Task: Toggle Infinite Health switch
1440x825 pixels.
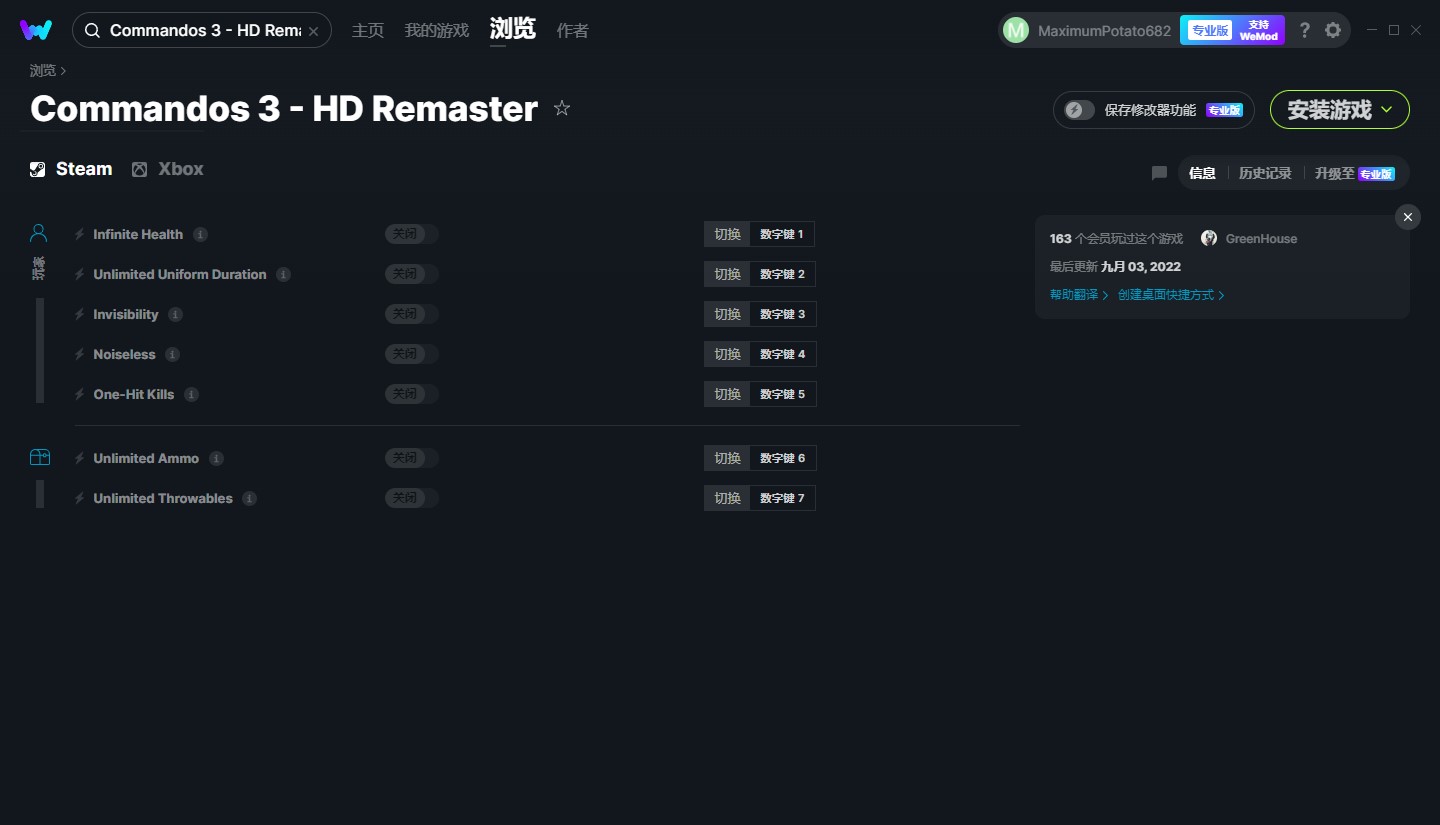Action: (x=412, y=234)
